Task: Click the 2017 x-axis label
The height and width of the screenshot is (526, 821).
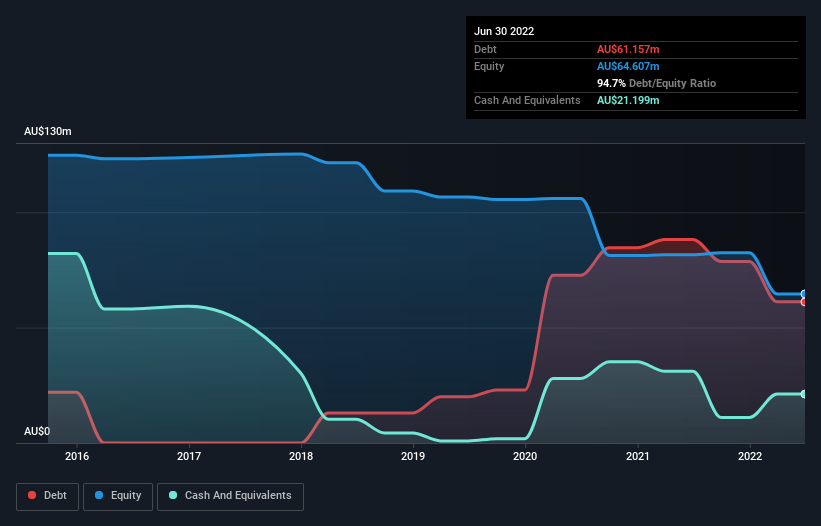Action: (x=189, y=456)
